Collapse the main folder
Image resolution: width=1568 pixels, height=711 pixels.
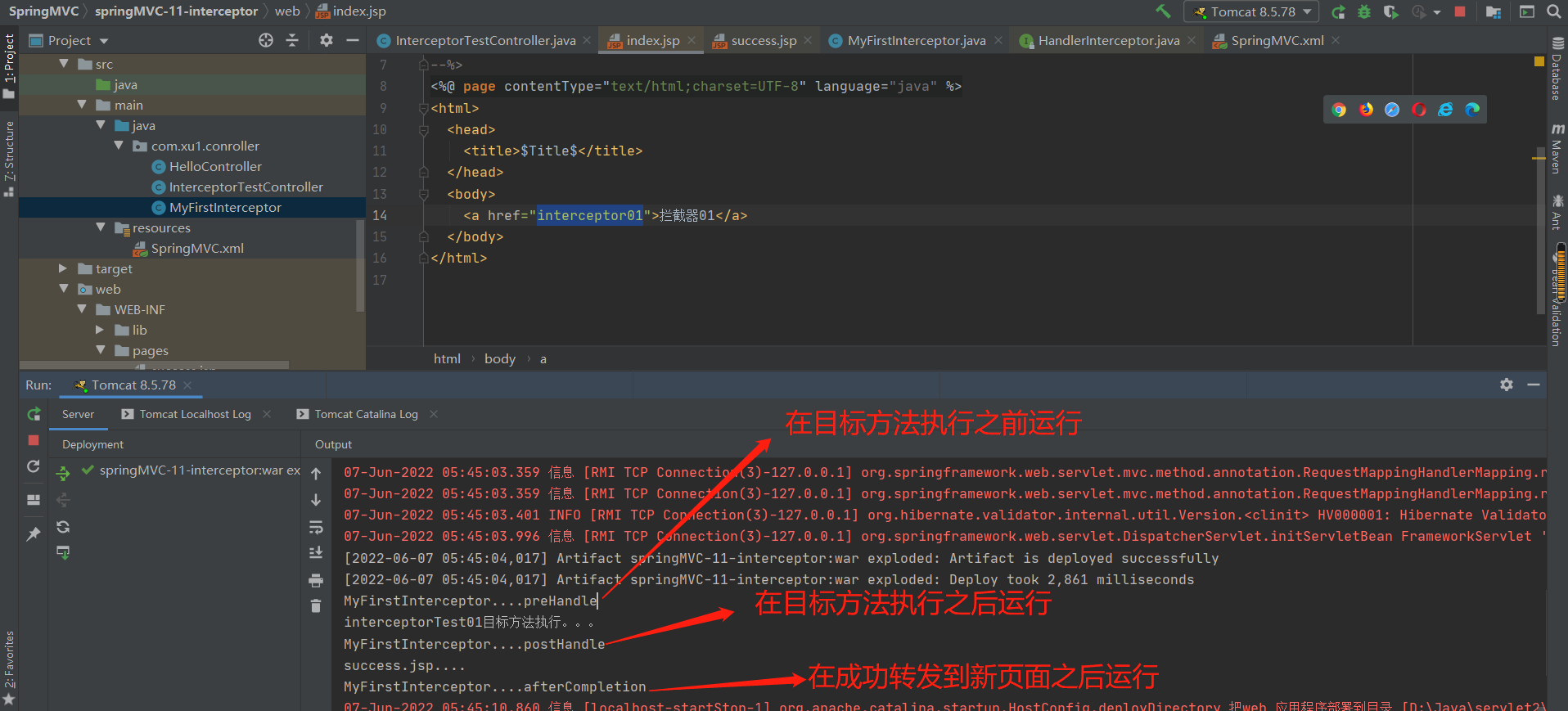[82, 105]
